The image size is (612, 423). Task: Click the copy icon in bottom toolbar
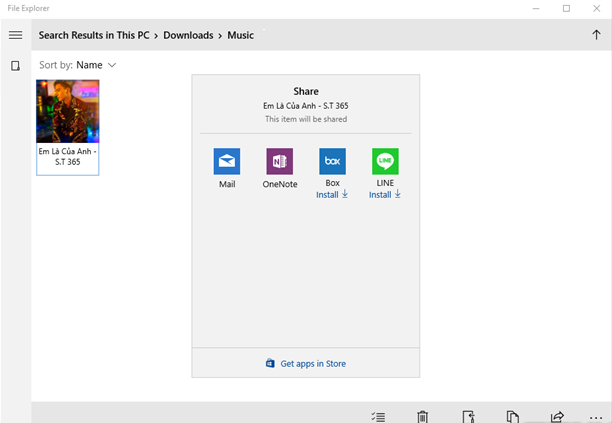coord(512,416)
